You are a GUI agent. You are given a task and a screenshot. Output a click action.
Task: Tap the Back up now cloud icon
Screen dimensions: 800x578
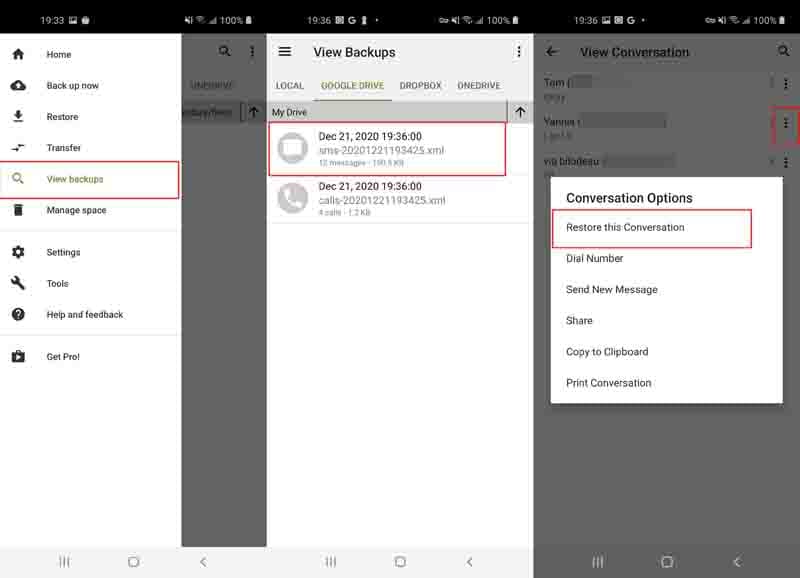[15, 85]
